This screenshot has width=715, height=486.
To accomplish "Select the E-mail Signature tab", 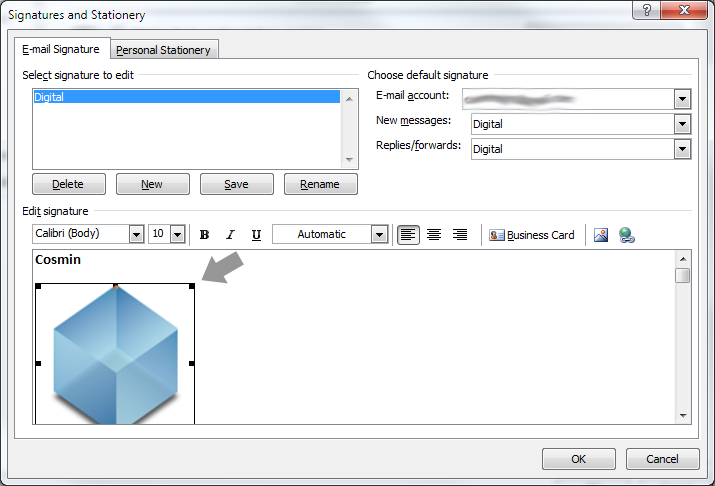I will tap(61, 49).
